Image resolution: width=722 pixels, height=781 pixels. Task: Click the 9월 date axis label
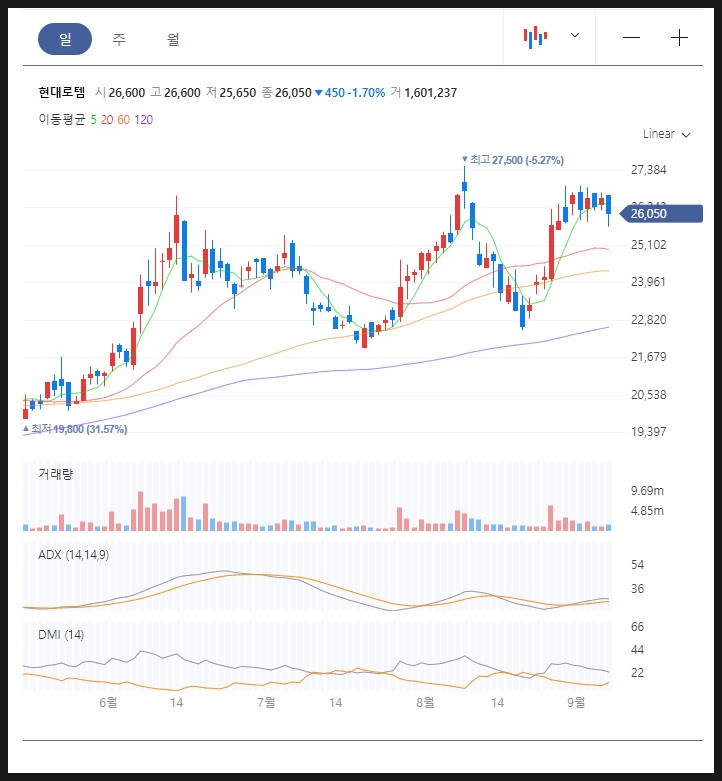[576, 702]
